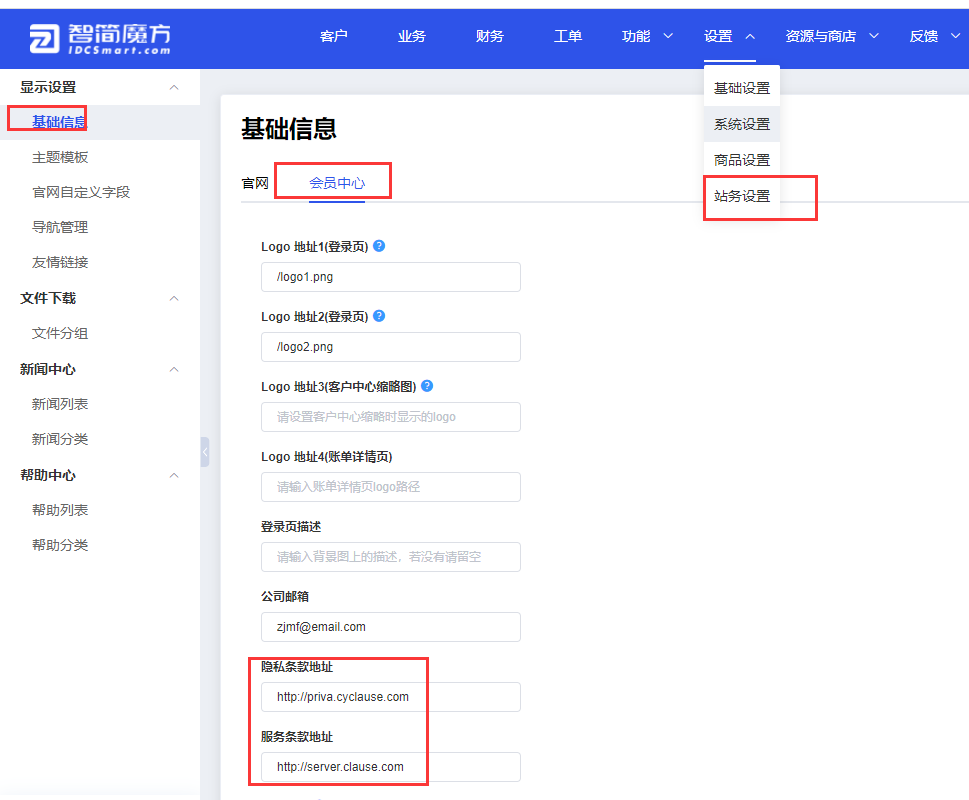Screen dimensions: 969x800
Task: Switch to the 会员中心 tab
Action: coord(337,183)
